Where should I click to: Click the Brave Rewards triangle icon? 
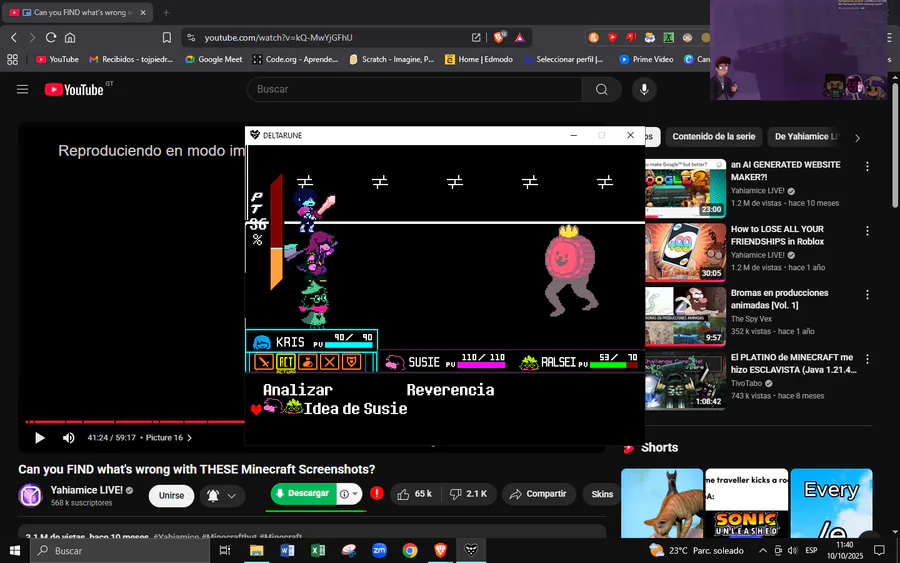point(519,37)
